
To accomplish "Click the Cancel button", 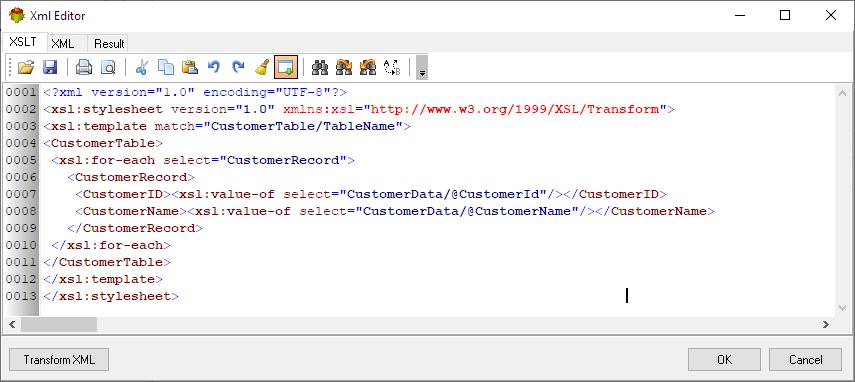I will click(805, 360).
